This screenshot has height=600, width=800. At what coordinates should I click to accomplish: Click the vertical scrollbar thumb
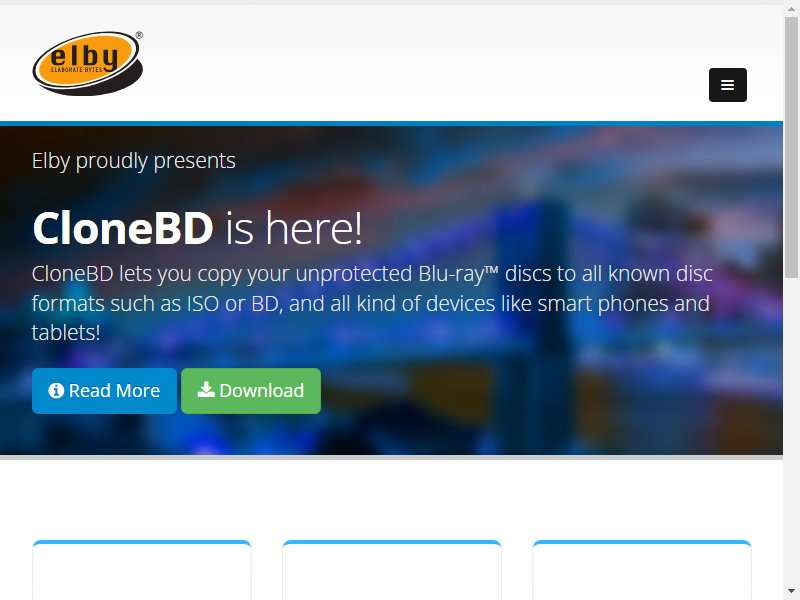791,147
